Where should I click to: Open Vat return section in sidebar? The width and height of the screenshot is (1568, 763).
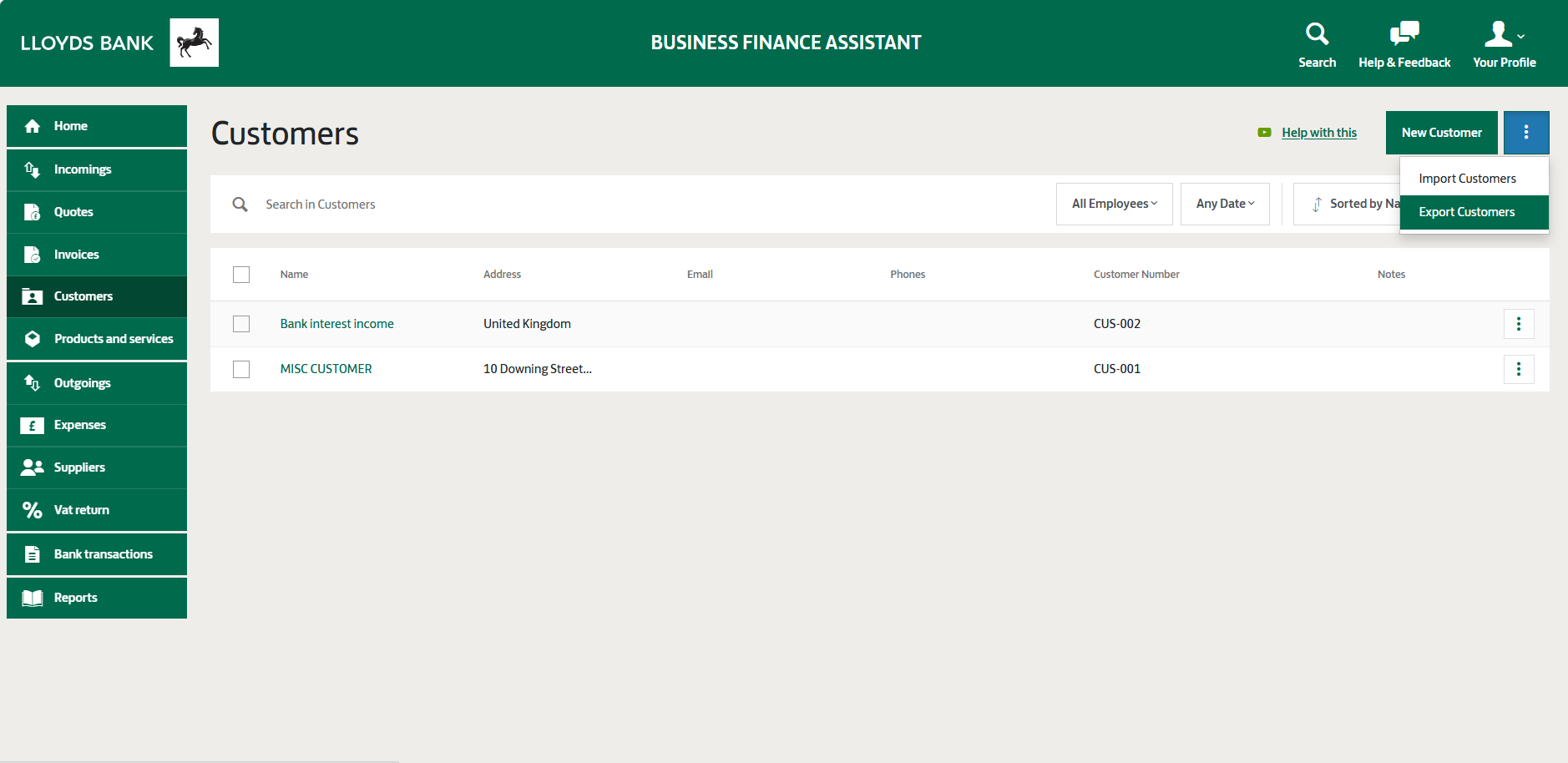tap(97, 510)
